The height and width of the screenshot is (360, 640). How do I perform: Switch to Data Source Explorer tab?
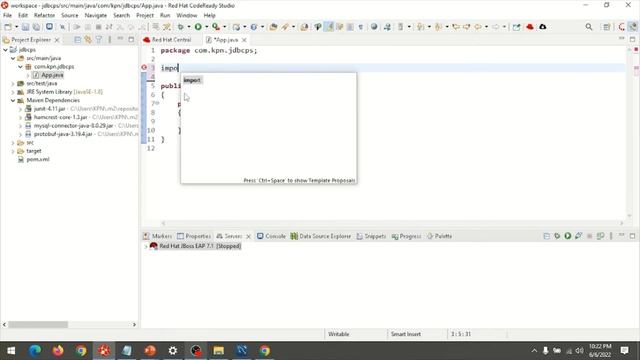coord(321,236)
